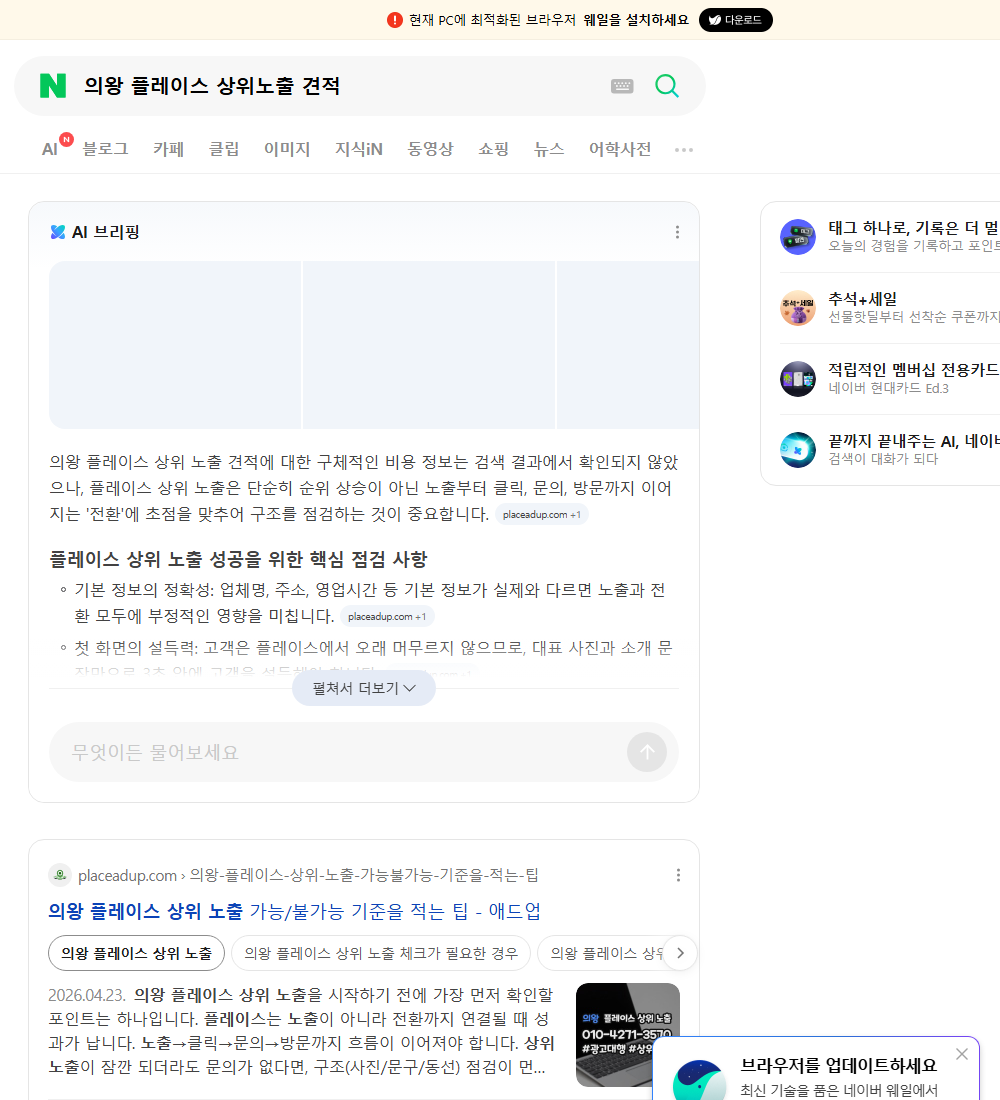Viewport: 1000px width, 1100px height.
Task: Expand more search tabs with three dots
Action: click(684, 150)
